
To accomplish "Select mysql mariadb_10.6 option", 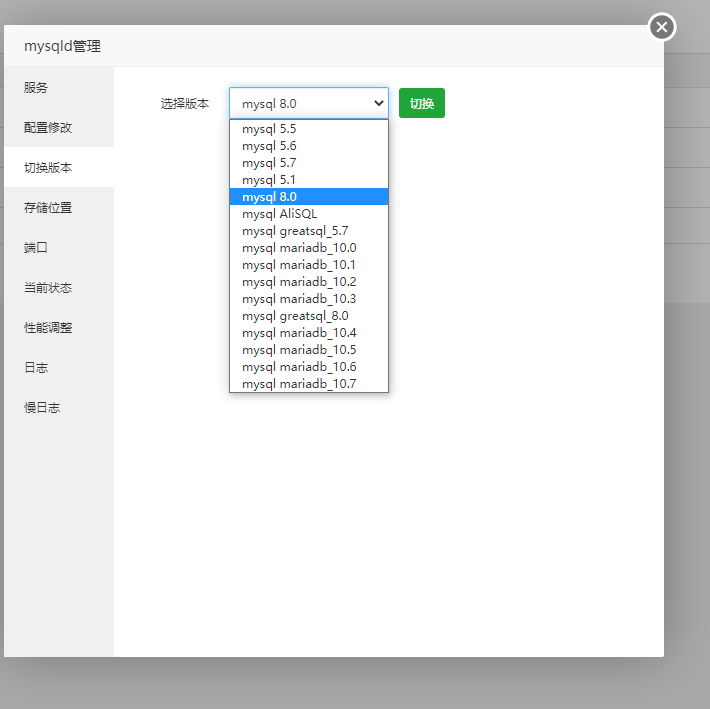I will [x=309, y=366].
